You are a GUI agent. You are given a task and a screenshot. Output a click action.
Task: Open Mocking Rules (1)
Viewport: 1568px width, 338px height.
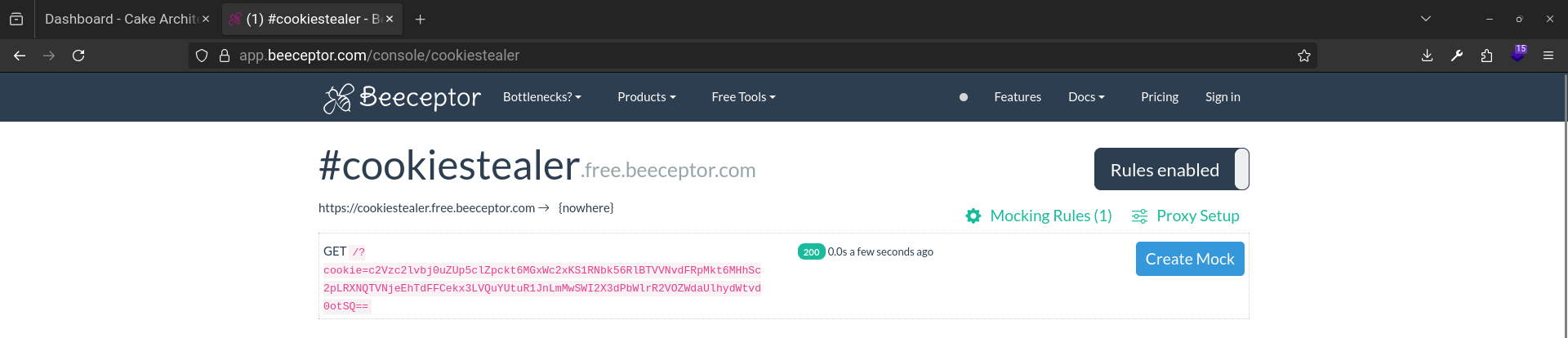coord(1051,216)
